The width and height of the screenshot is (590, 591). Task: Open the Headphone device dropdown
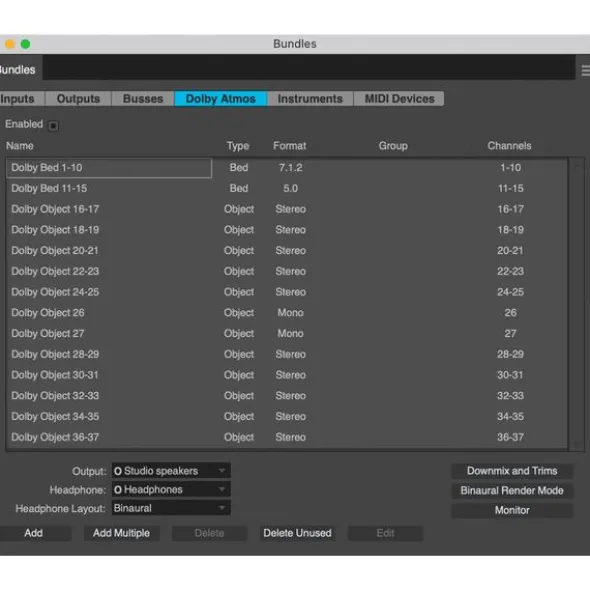click(171, 490)
